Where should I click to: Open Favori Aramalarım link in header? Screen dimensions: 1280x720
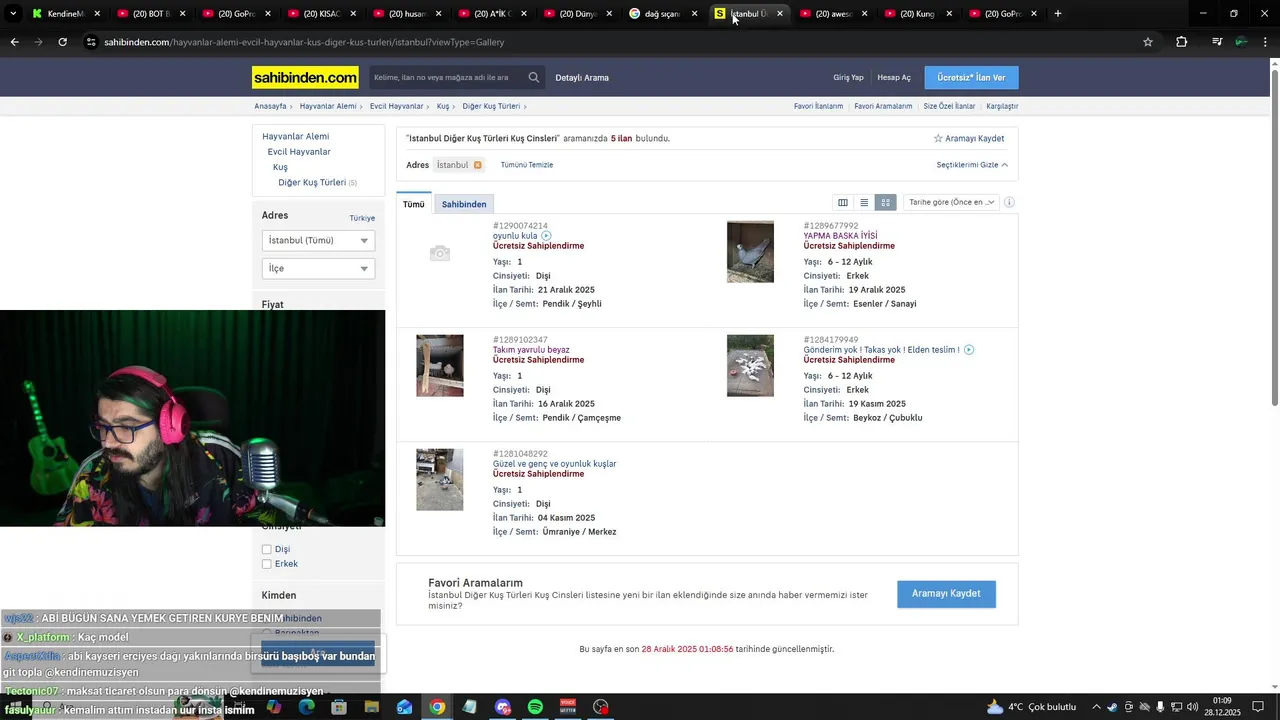click(x=883, y=106)
